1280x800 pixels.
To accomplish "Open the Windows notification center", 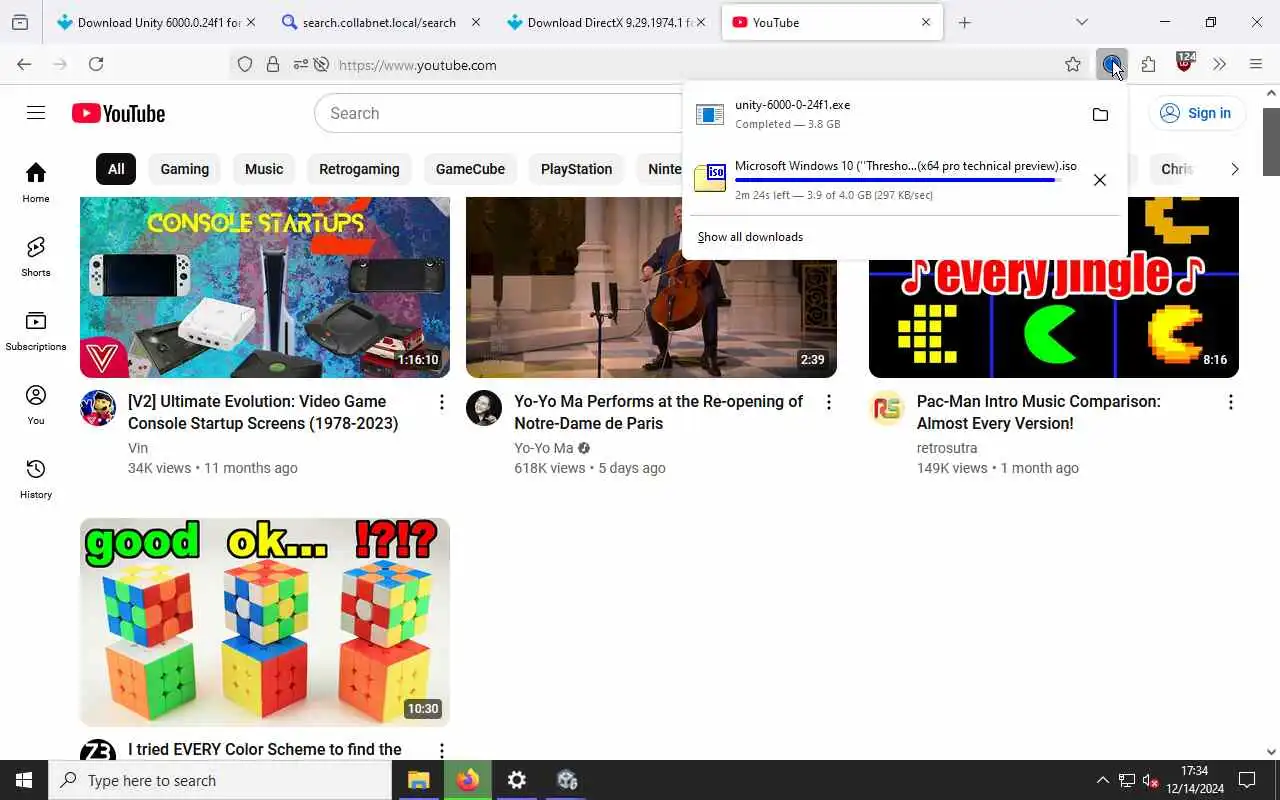I will (1247, 780).
